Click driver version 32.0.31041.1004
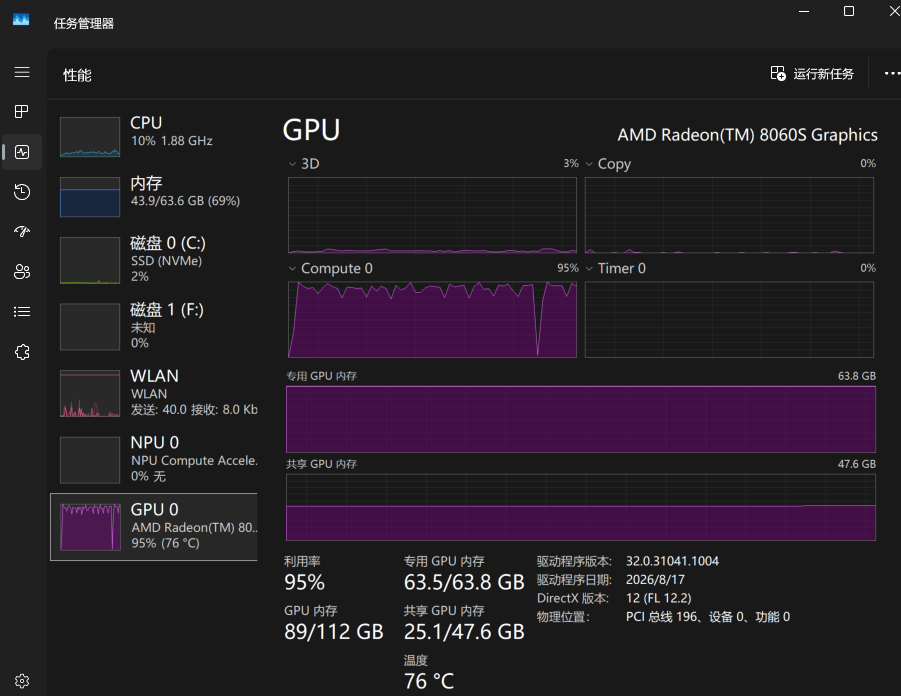Image resolution: width=901 pixels, height=696 pixels. pyautogui.click(x=672, y=561)
